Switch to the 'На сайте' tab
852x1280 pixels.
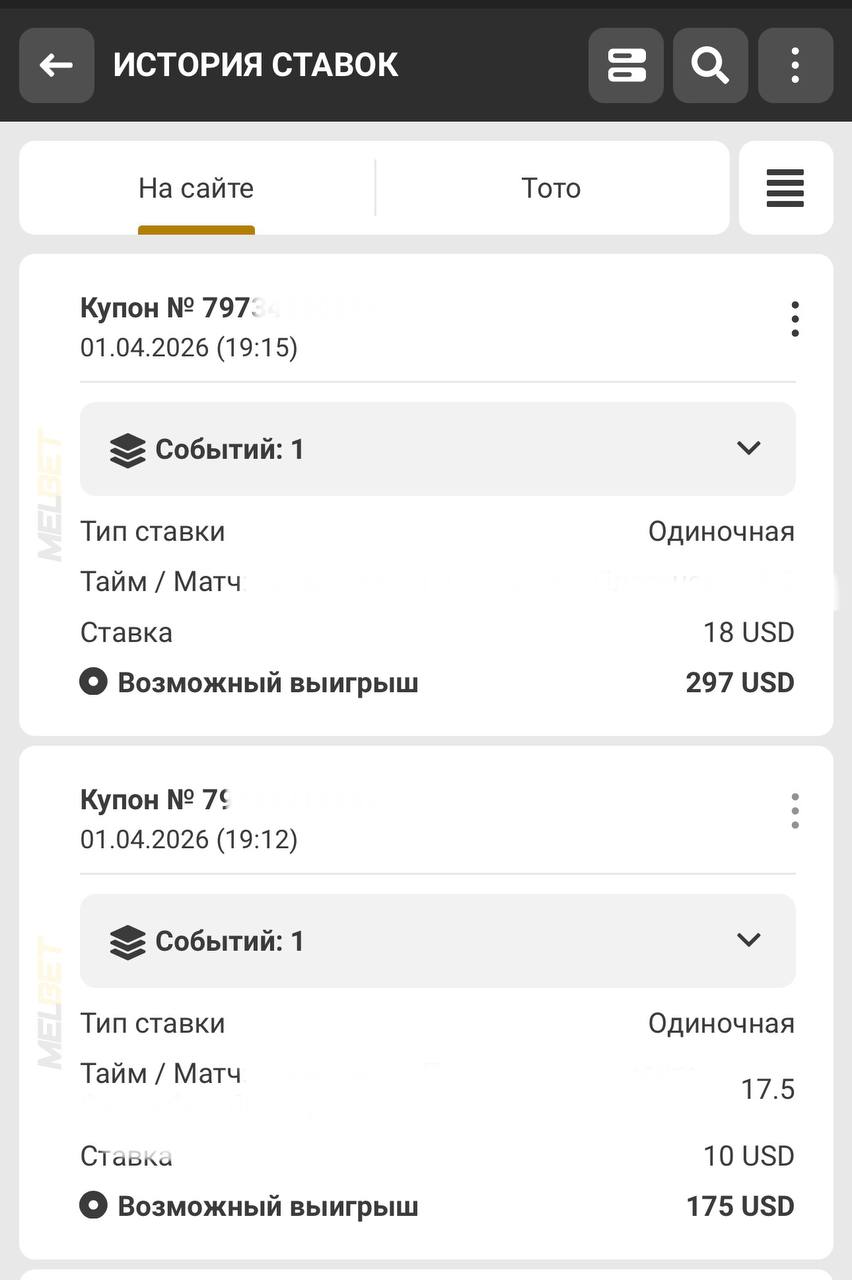point(196,188)
